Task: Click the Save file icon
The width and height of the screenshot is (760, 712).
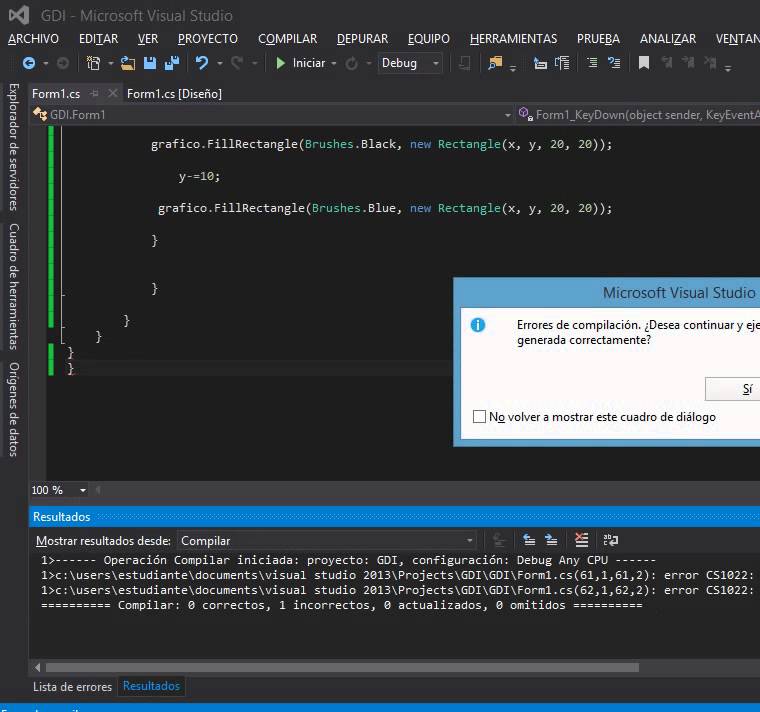Action: point(150,63)
